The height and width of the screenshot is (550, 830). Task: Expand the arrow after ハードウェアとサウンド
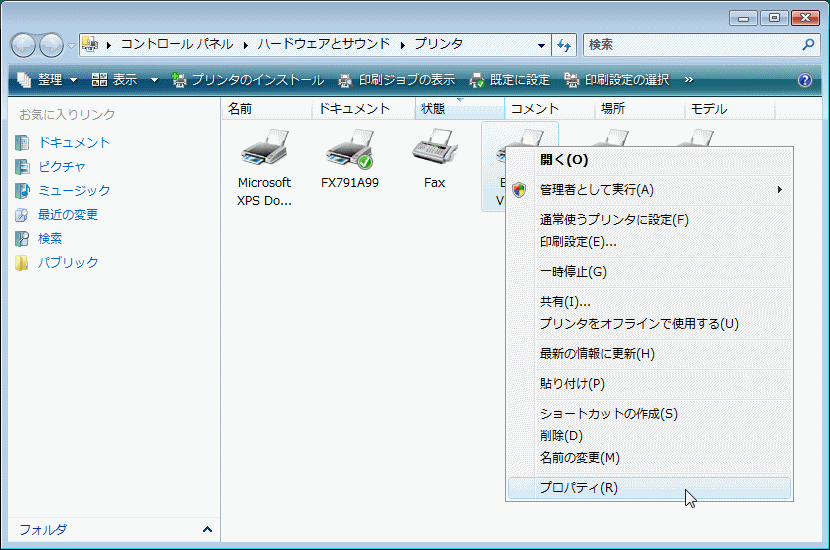click(x=402, y=45)
